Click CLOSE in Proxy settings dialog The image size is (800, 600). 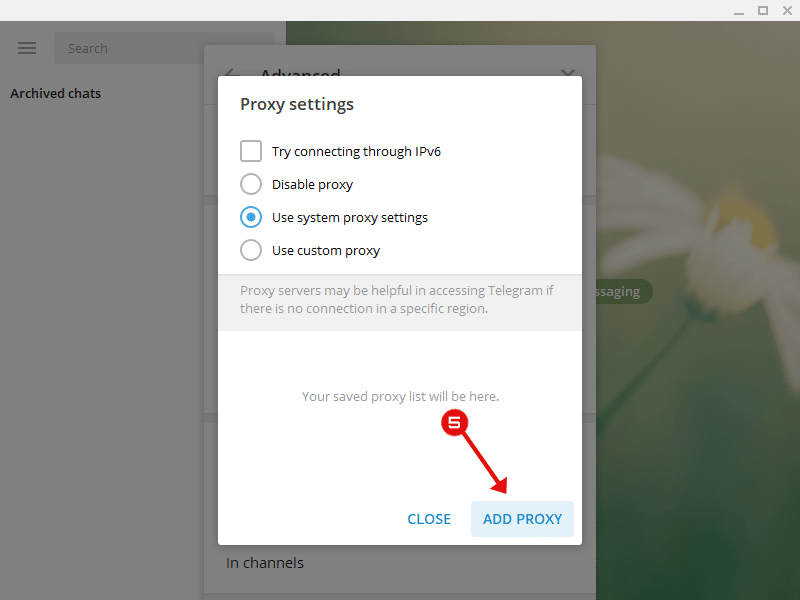[x=429, y=519]
